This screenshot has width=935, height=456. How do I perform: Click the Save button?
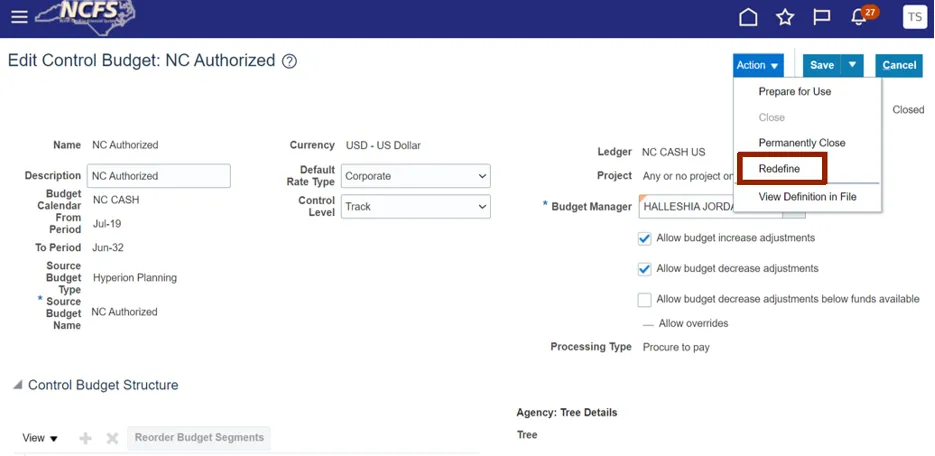pyautogui.click(x=822, y=65)
